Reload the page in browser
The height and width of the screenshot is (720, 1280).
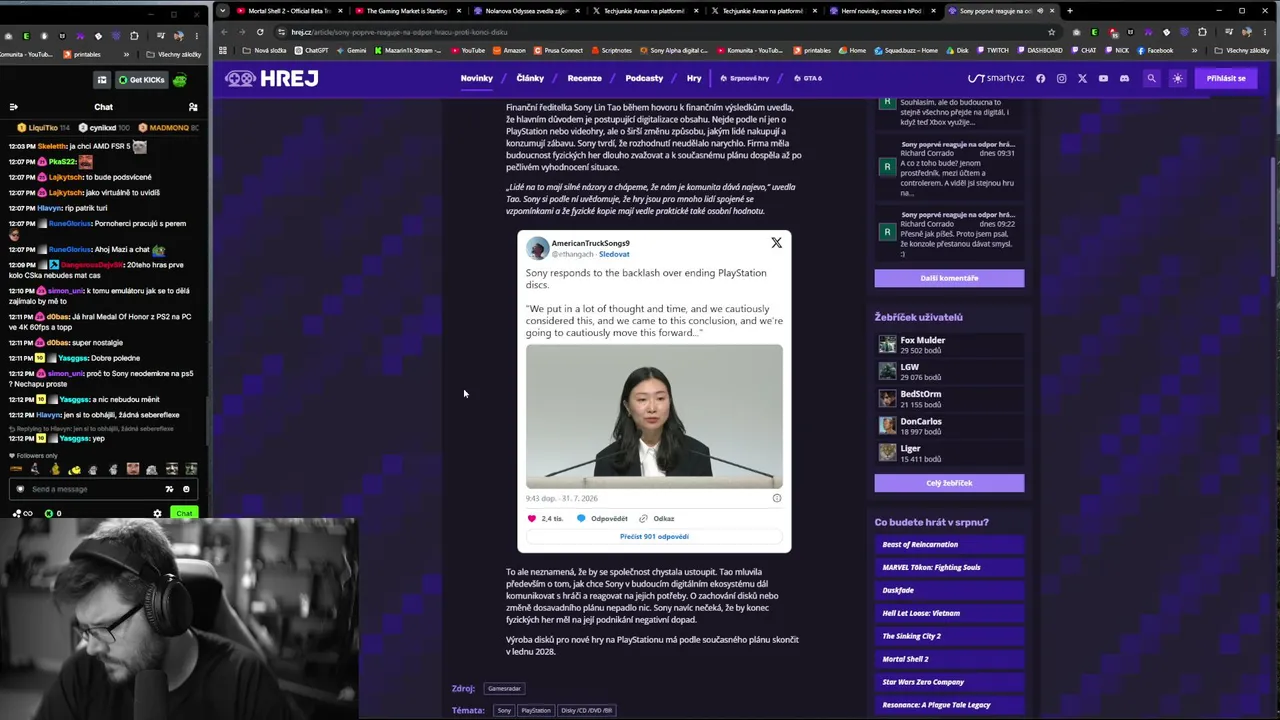point(260,32)
